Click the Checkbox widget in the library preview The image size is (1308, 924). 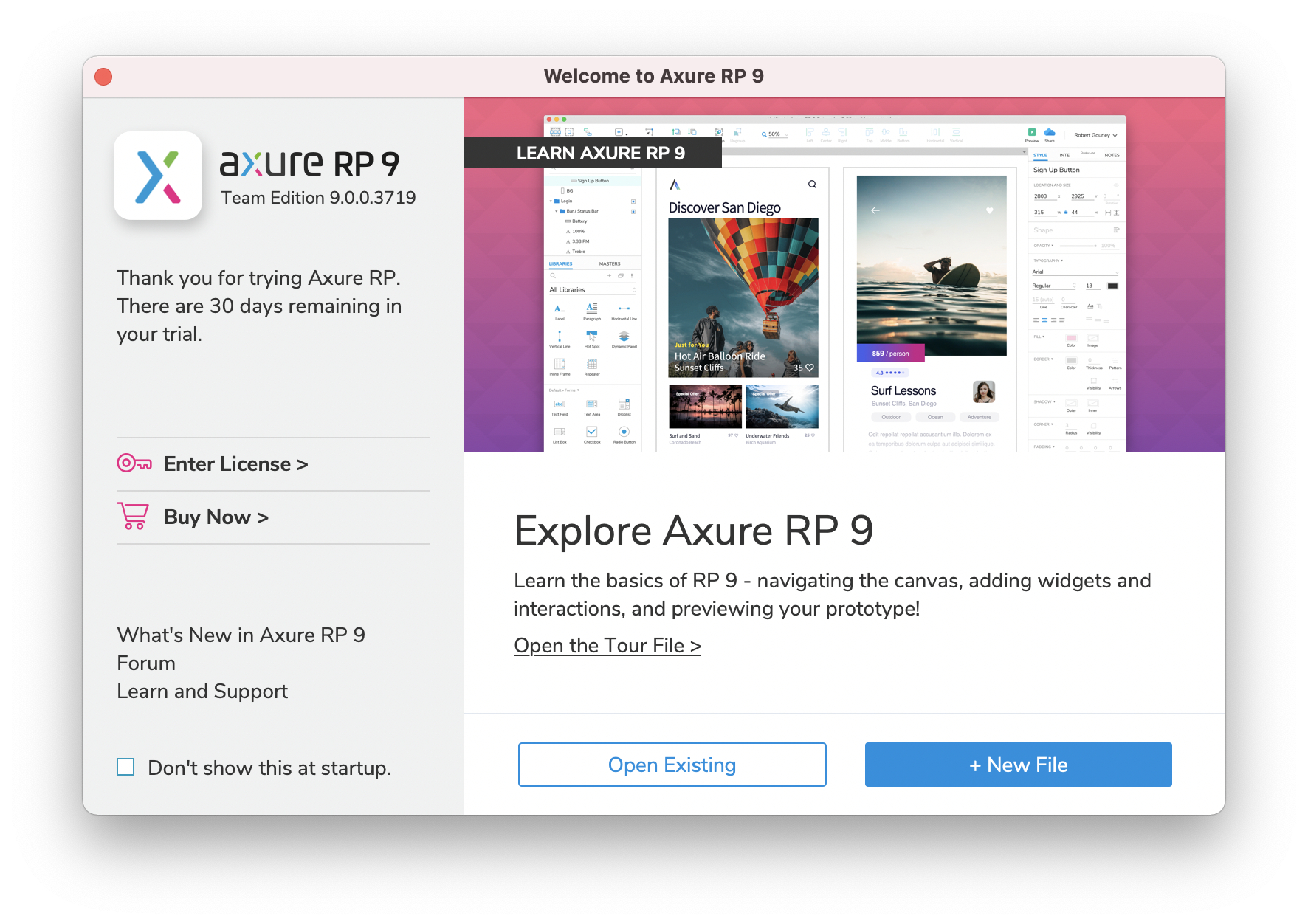(x=591, y=432)
